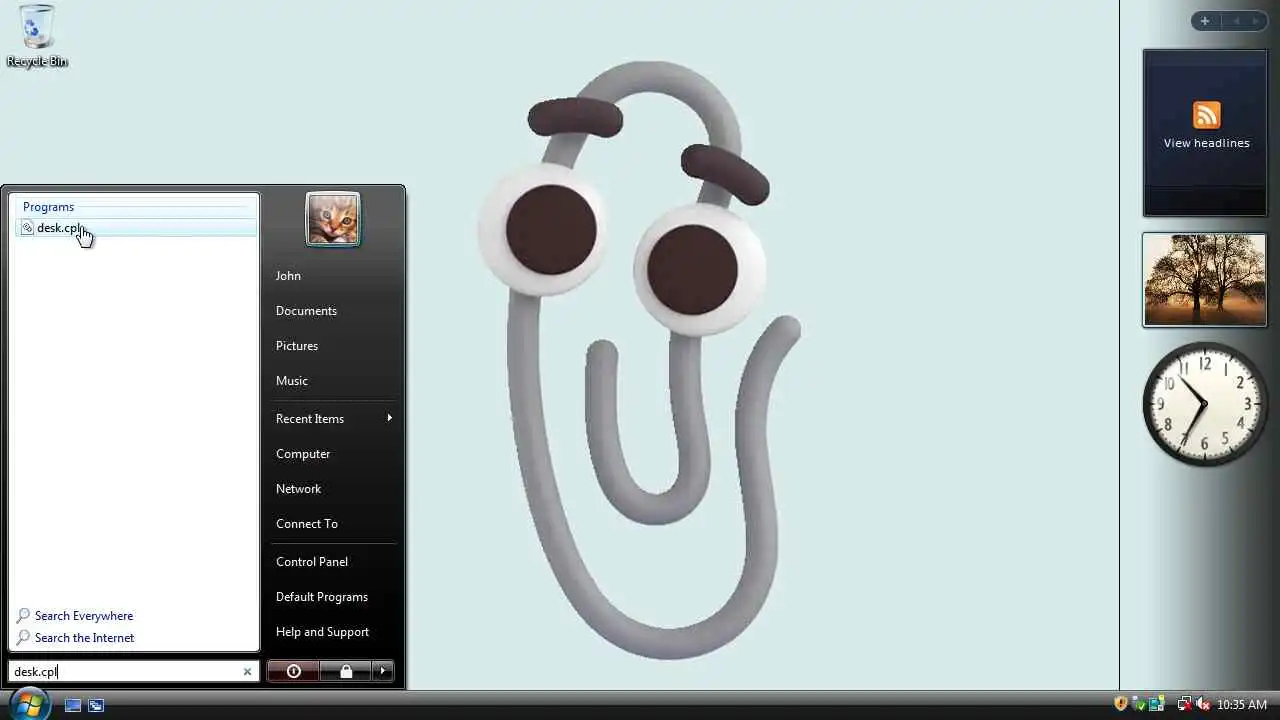
Task: Open the Pictures folder
Action: pyautogui.click(x=297, y=346)
